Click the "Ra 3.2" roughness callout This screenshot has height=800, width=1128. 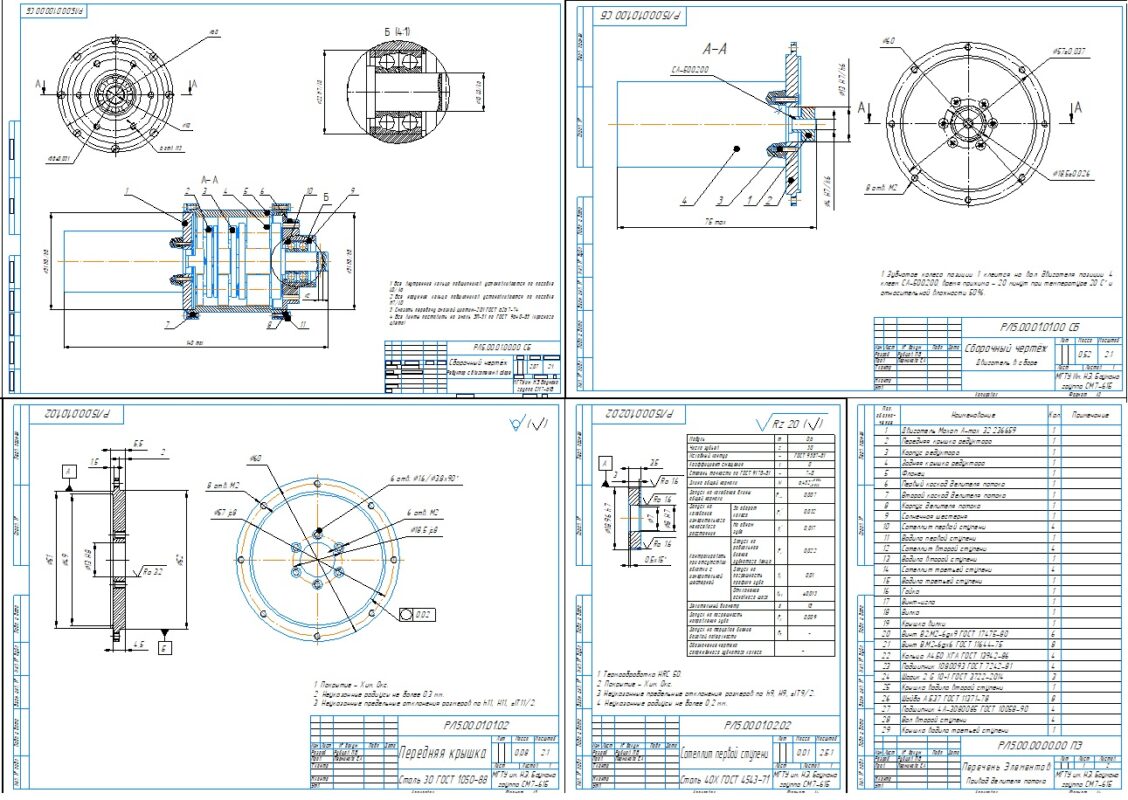click(150, 571)
